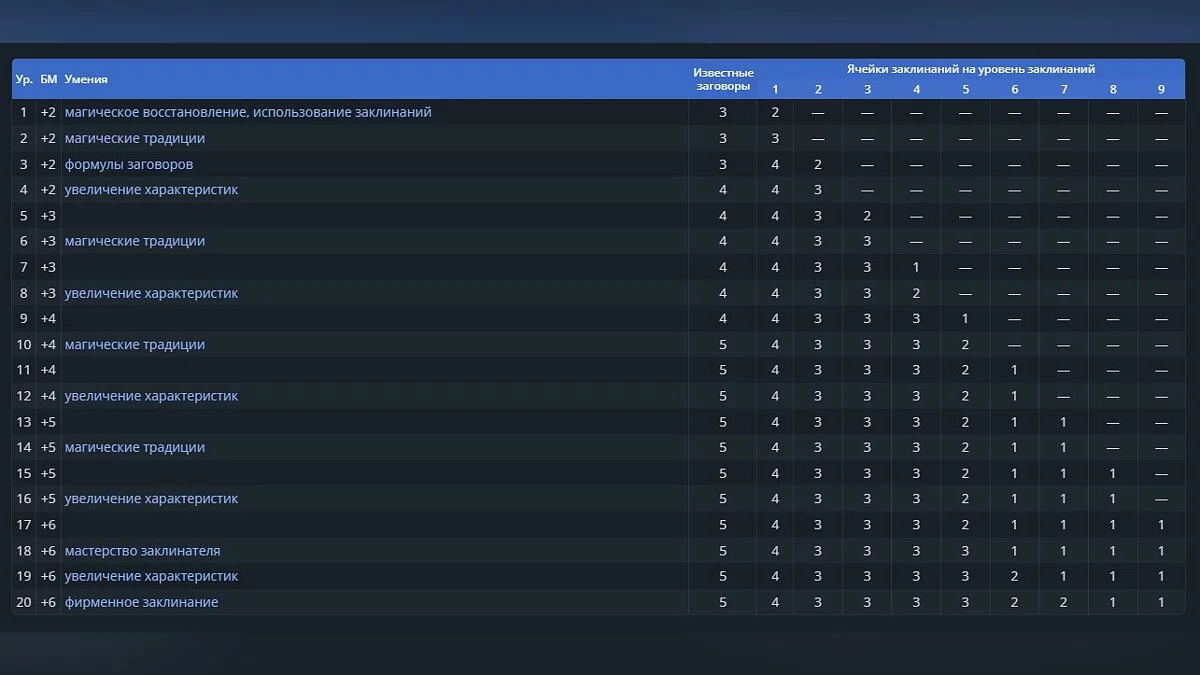The image size is (1200, 675).
Task: Open the "магическое восстановление" link
Action: pos(155,112)
